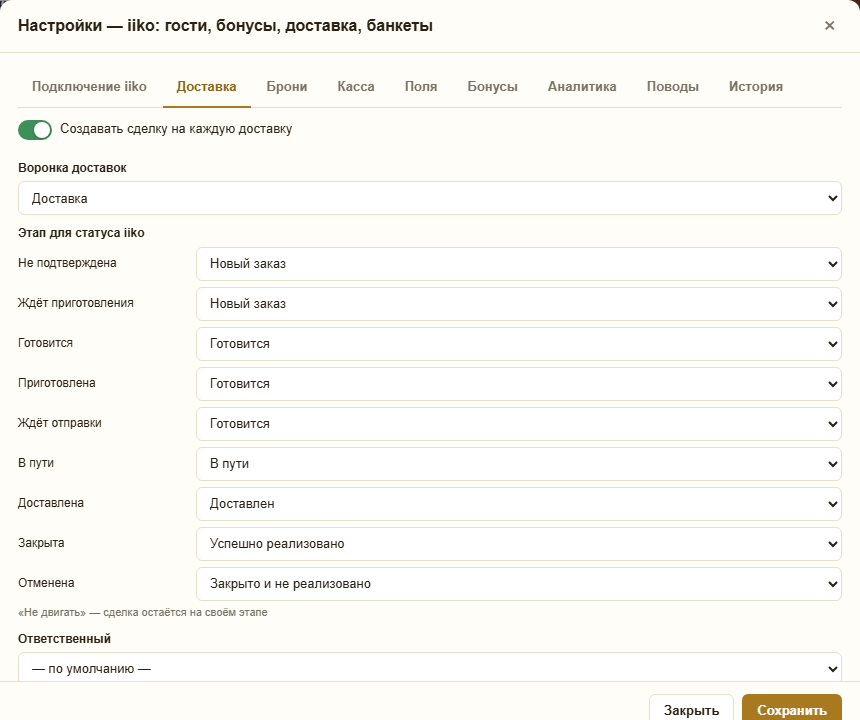This screenshot has height=720, width=860.
Task: Expand stage dropdown for 'Доставлена'
Action: (519, 504)
